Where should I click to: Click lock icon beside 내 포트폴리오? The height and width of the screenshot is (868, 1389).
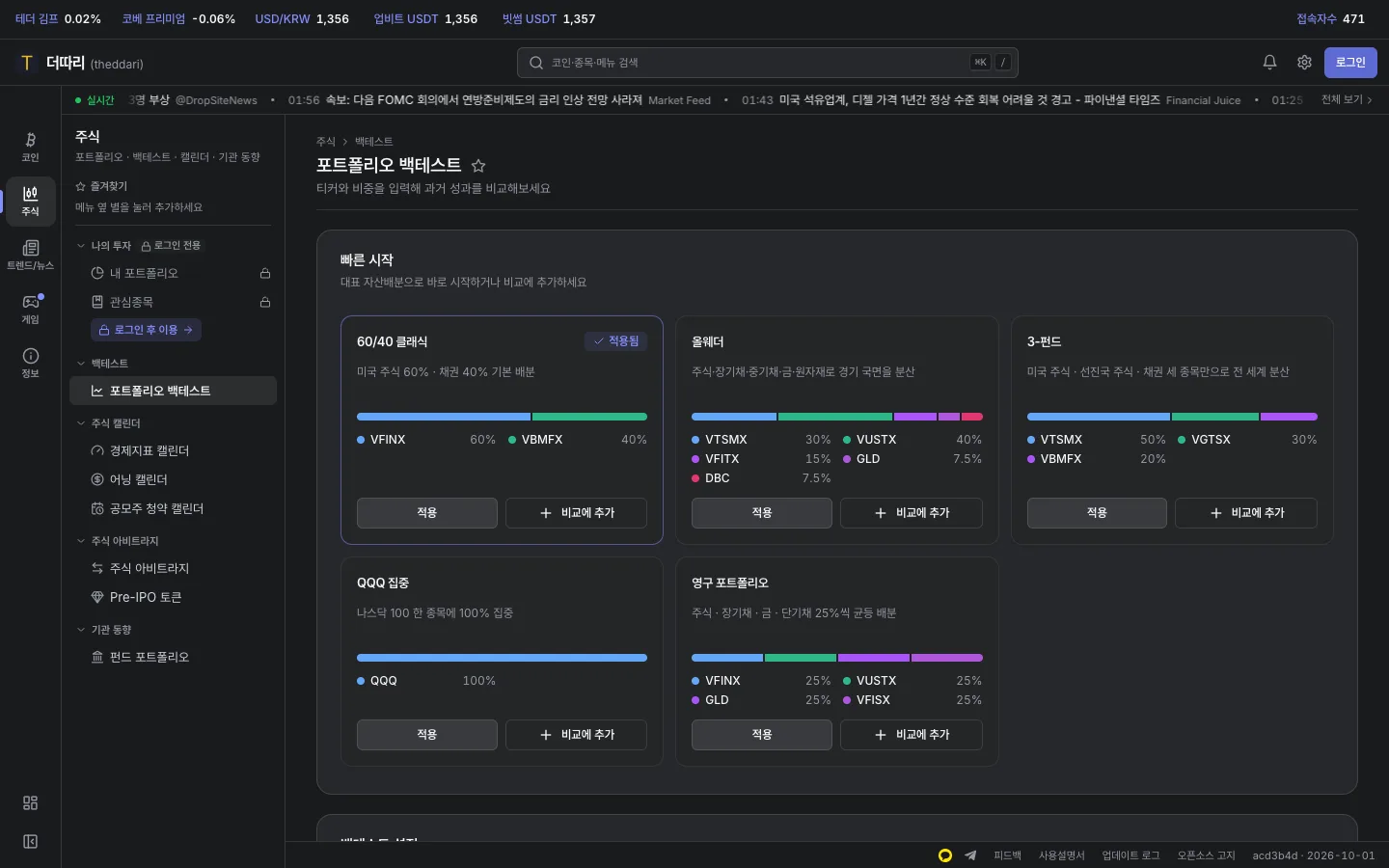click(x=265, y=273)
